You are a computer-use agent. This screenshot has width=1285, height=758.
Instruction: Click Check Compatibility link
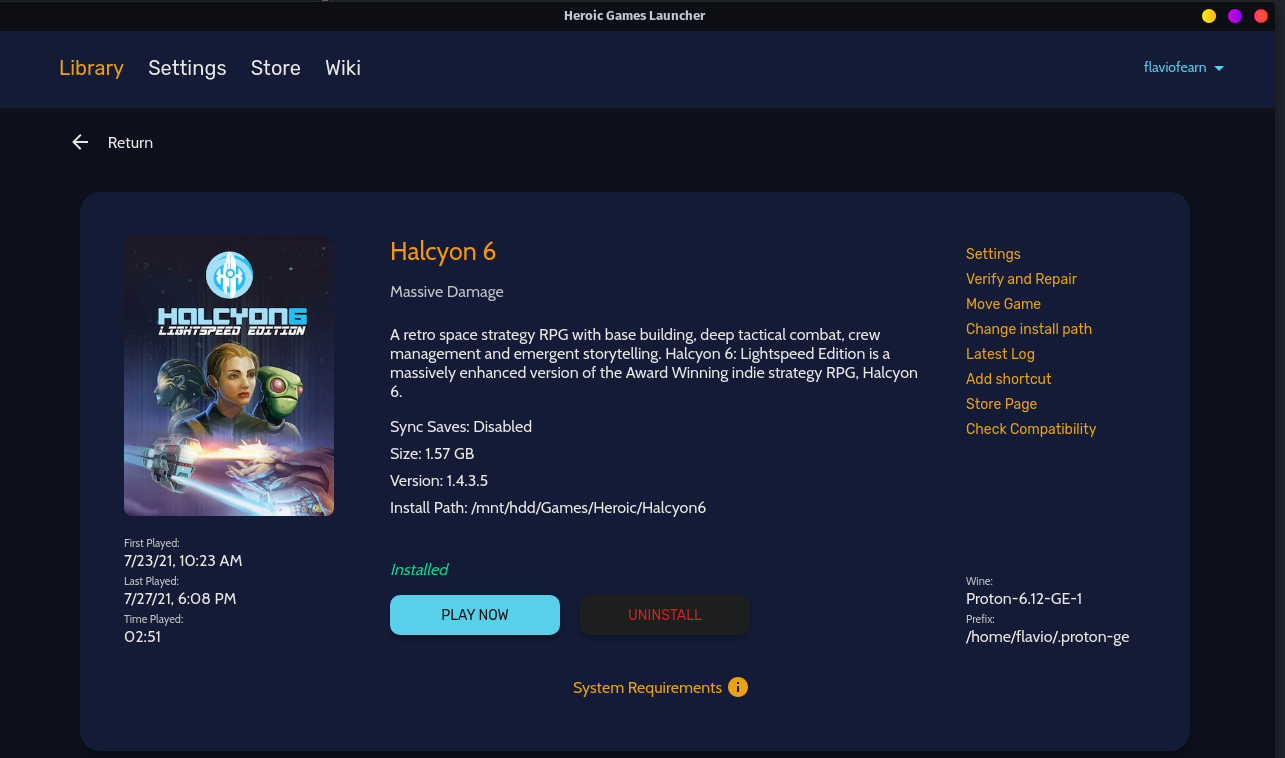pos(1031,429)
